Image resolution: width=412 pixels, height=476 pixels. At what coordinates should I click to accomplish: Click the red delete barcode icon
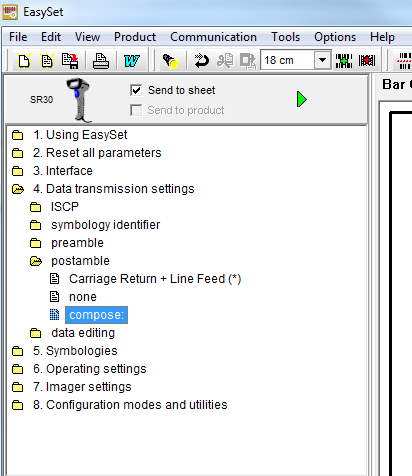(x=367, y=61)
